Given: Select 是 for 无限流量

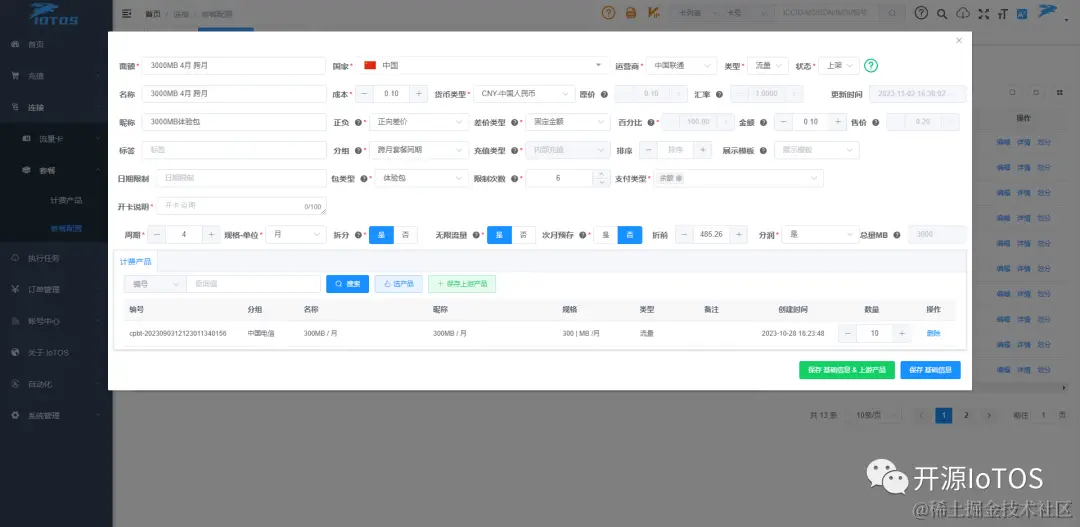Looking at the screenshot, I should 499,235.
